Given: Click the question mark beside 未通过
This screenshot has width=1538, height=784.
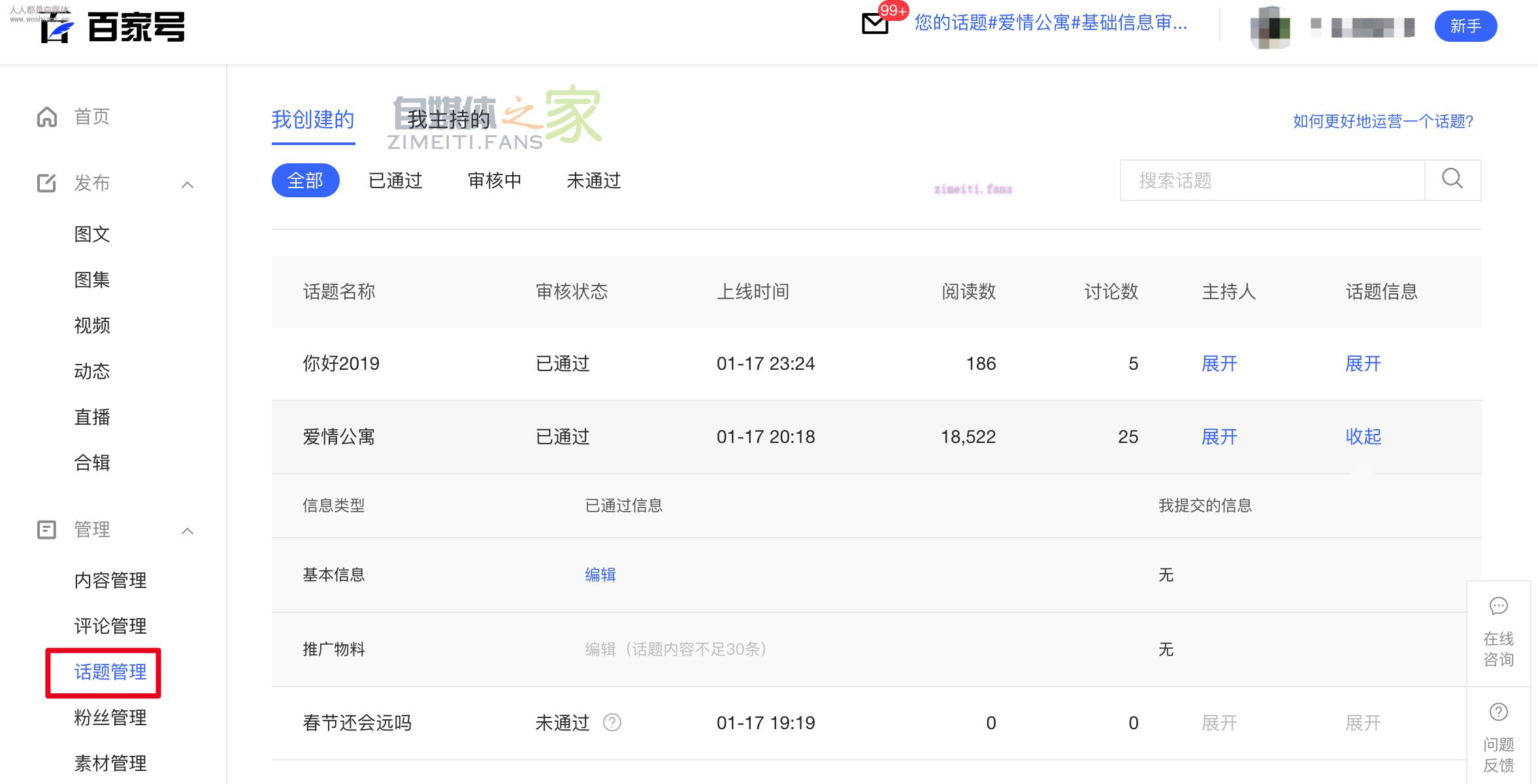Looking at the screenshot, I should [x=612, y=723].
